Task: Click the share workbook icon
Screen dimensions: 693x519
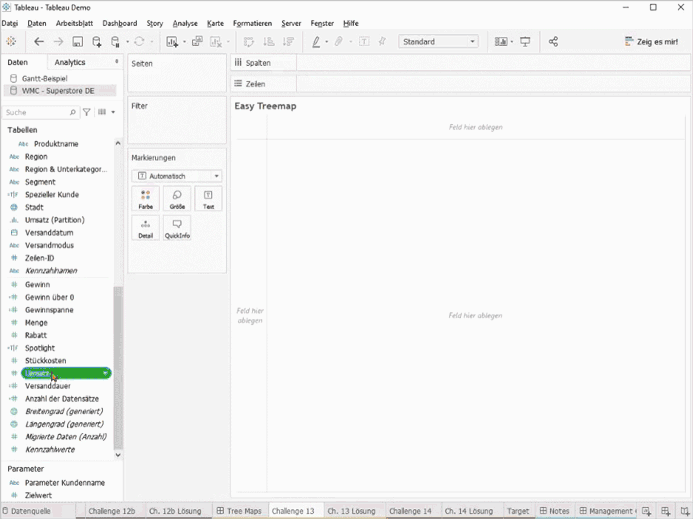Action: [x=553, y=42]
